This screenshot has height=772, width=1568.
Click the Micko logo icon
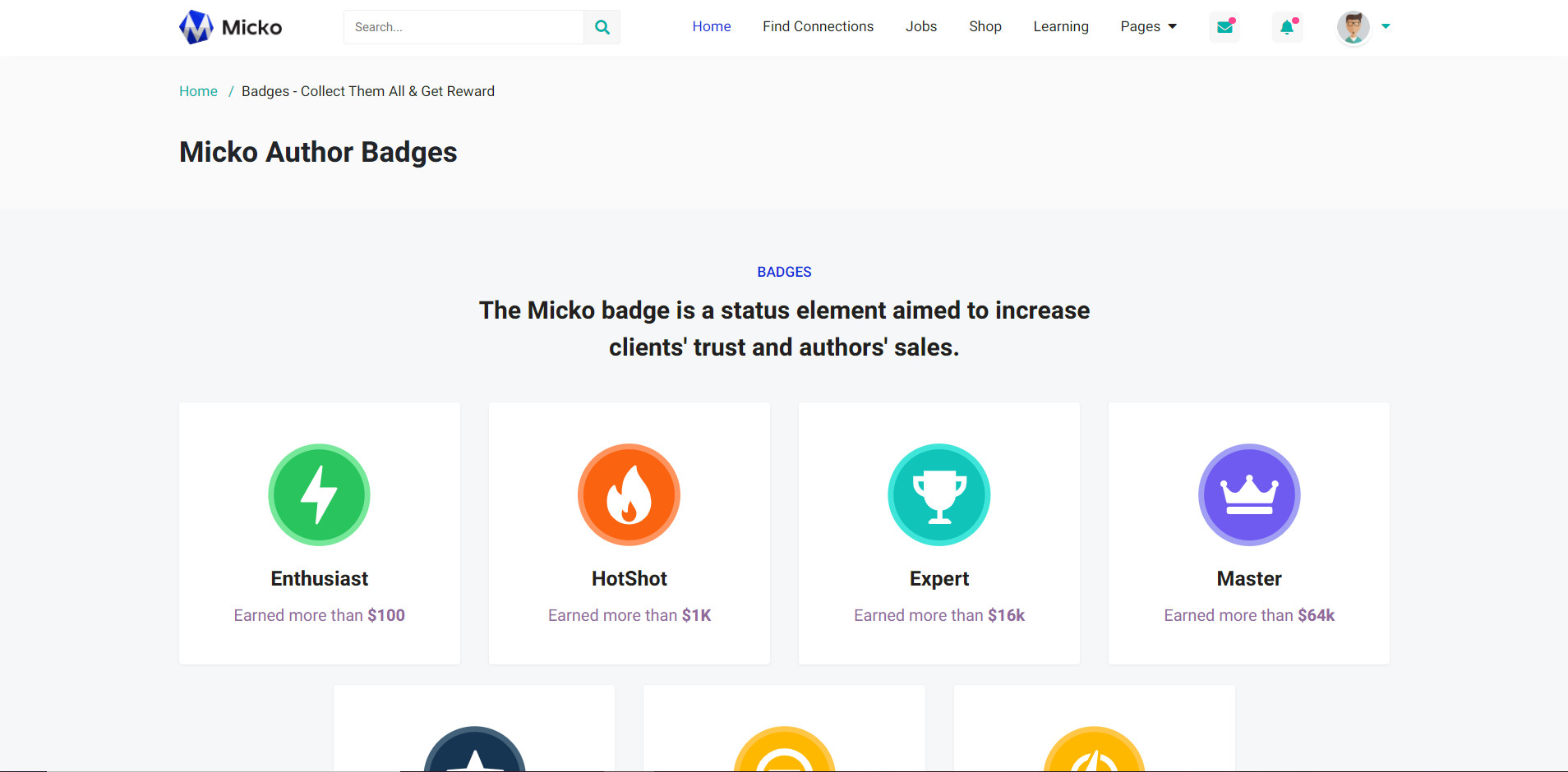pyautogui.click(x=196, y=27)
